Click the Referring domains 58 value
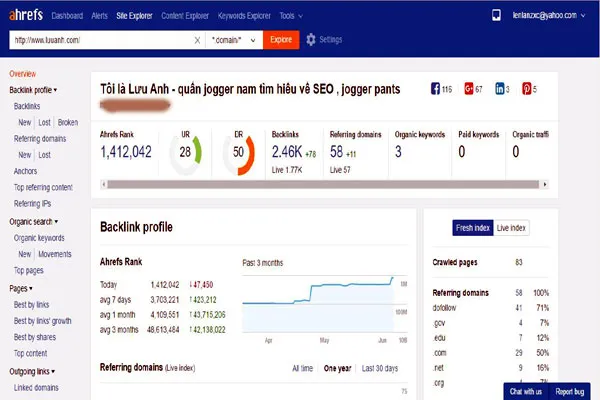Viewport: 600px width, 400px height. click(336, 152)
